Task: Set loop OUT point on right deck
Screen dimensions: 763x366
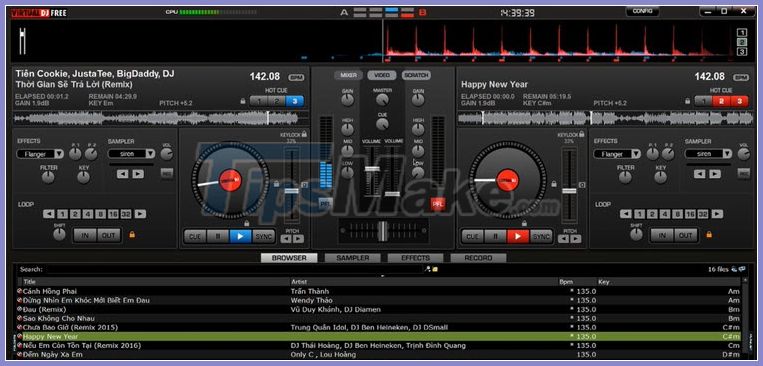Action: (686, 236)
